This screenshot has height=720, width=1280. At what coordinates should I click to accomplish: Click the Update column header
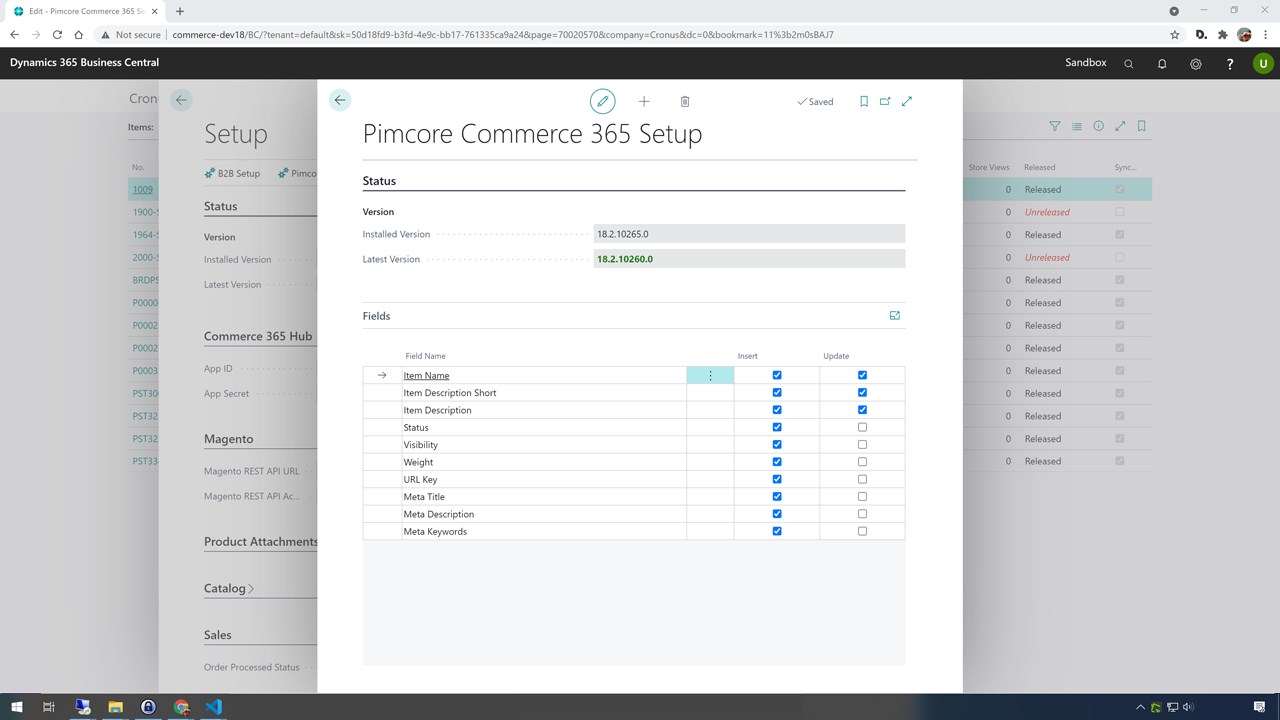836,356
